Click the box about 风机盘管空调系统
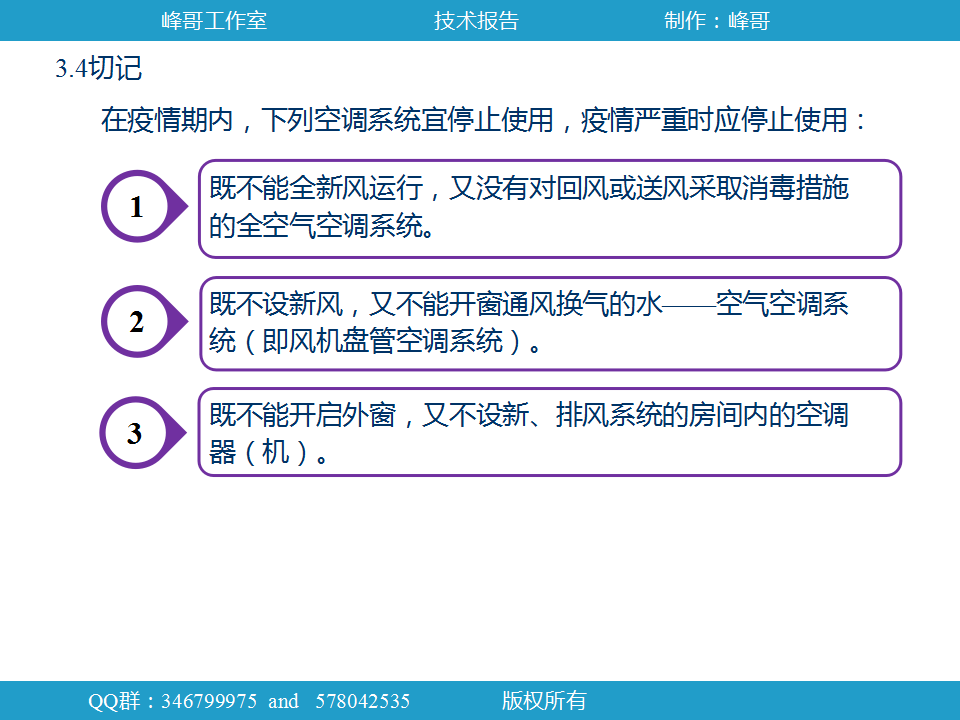 (550, 324)
